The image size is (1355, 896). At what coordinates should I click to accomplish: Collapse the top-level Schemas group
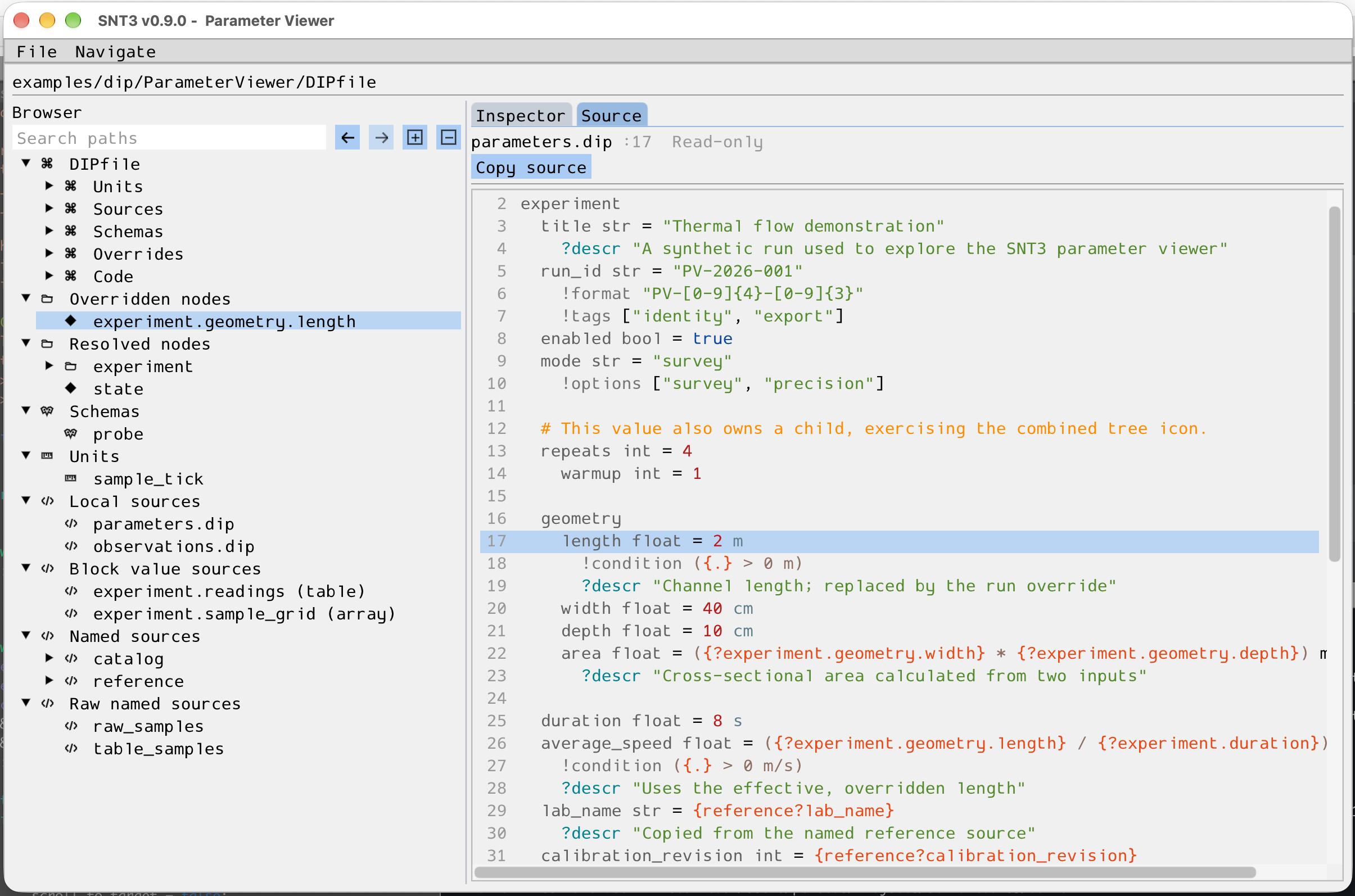pos(26,410)
